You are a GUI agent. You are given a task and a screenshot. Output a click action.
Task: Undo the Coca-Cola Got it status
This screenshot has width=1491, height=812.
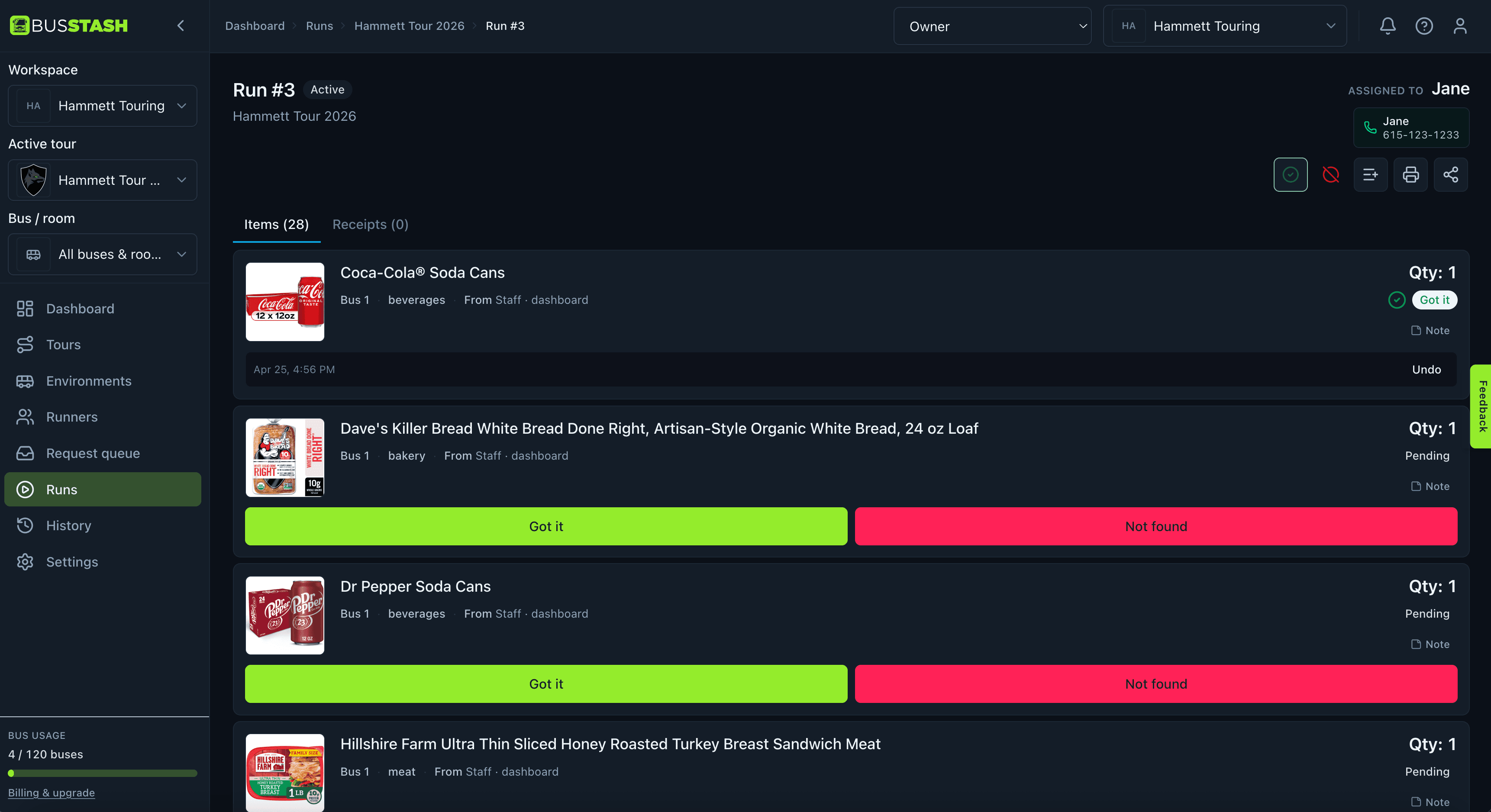(1426, 369)
